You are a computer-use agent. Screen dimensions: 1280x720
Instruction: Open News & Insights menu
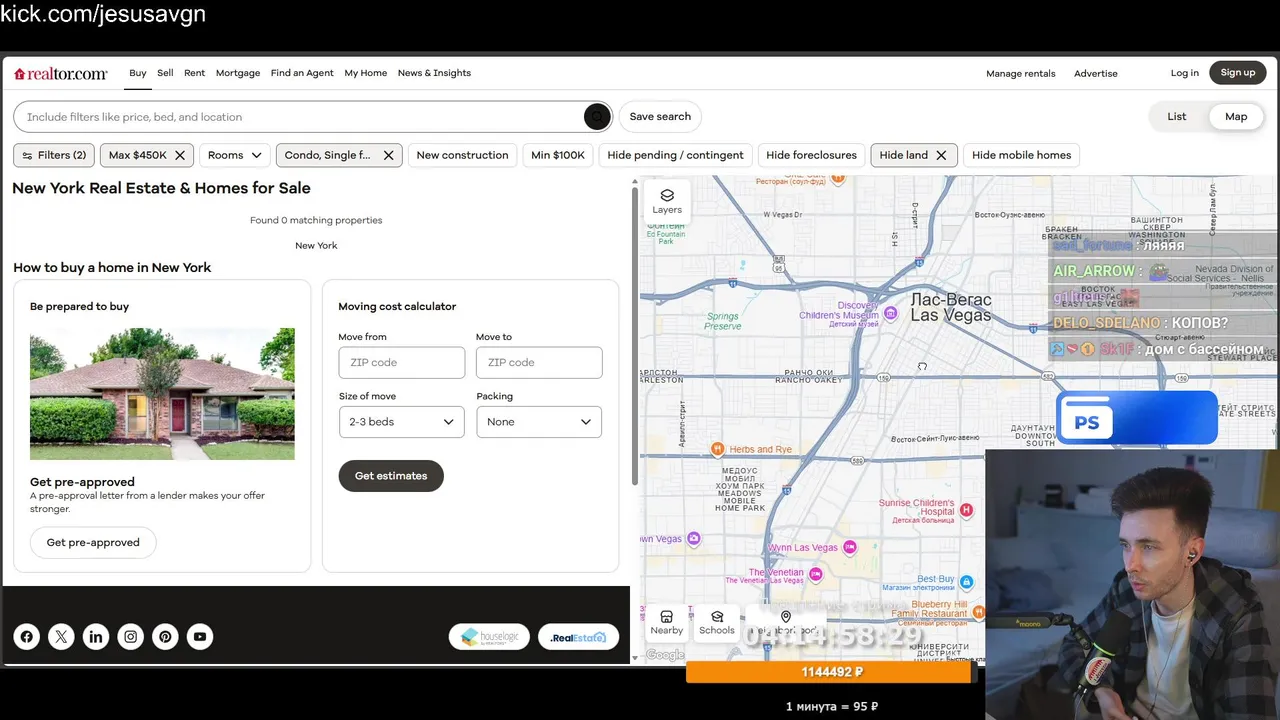click(434, 73)
